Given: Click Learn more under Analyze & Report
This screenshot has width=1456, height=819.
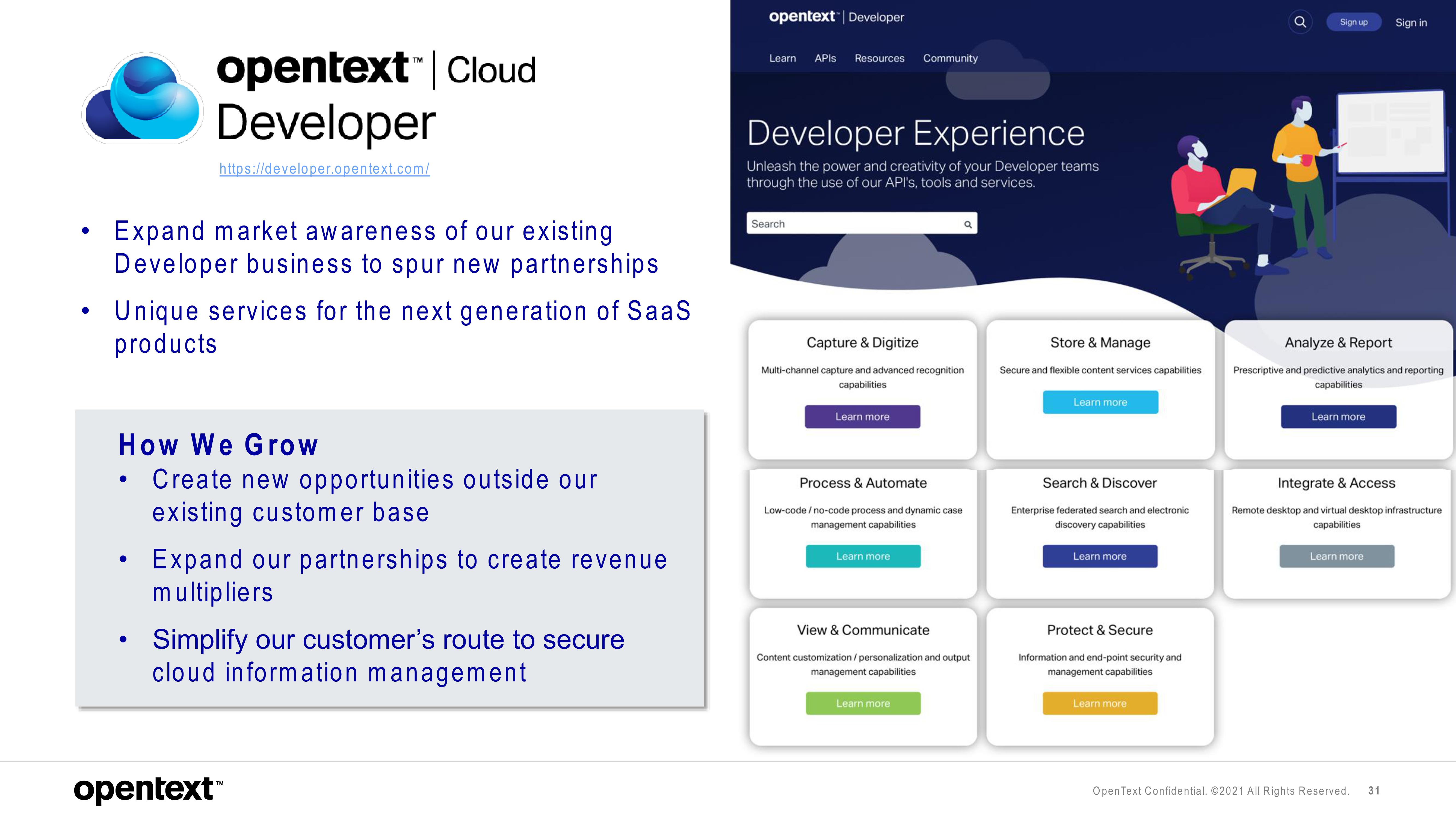Looking at the screenshot, I should click(1338, 417).
